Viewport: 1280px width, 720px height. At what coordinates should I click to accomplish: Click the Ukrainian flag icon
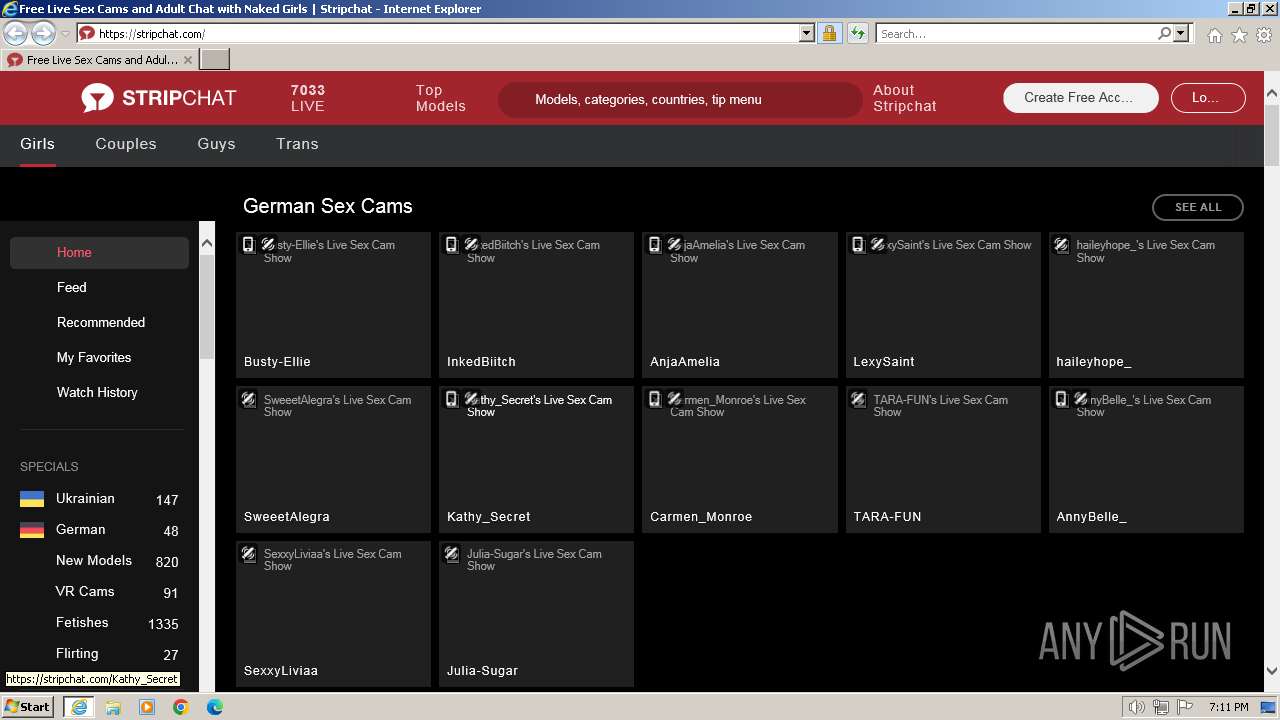(x=32, y=499)
